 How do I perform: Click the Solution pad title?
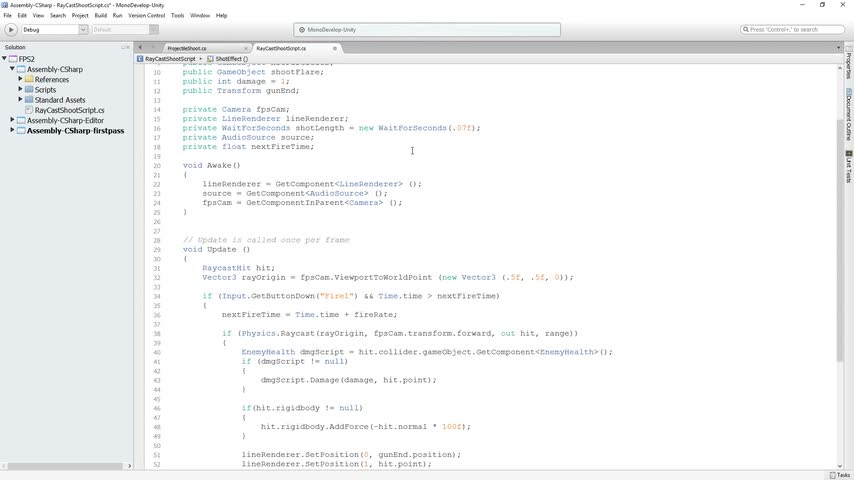[x=15, y=47]
